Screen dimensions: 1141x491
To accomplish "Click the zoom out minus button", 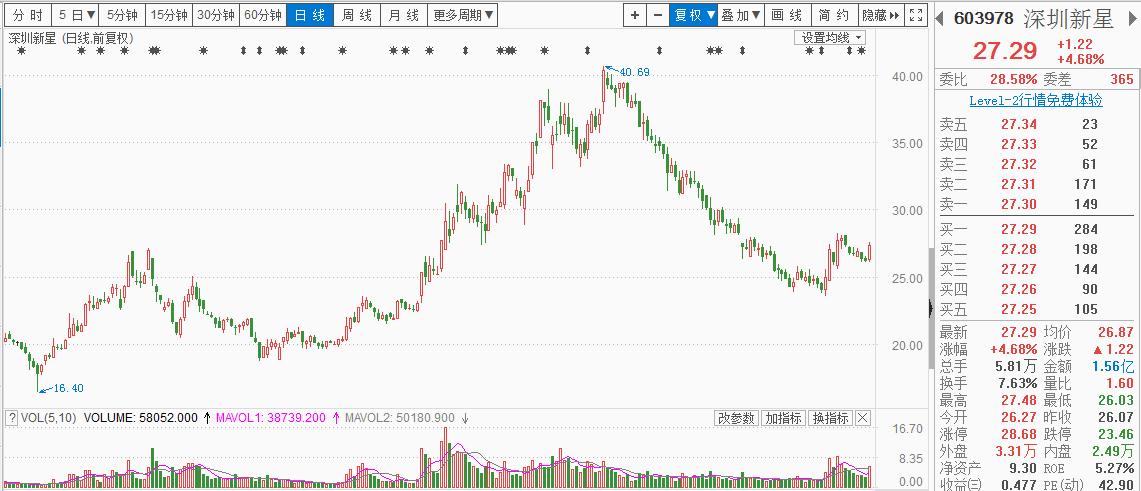I will point(657,15).
